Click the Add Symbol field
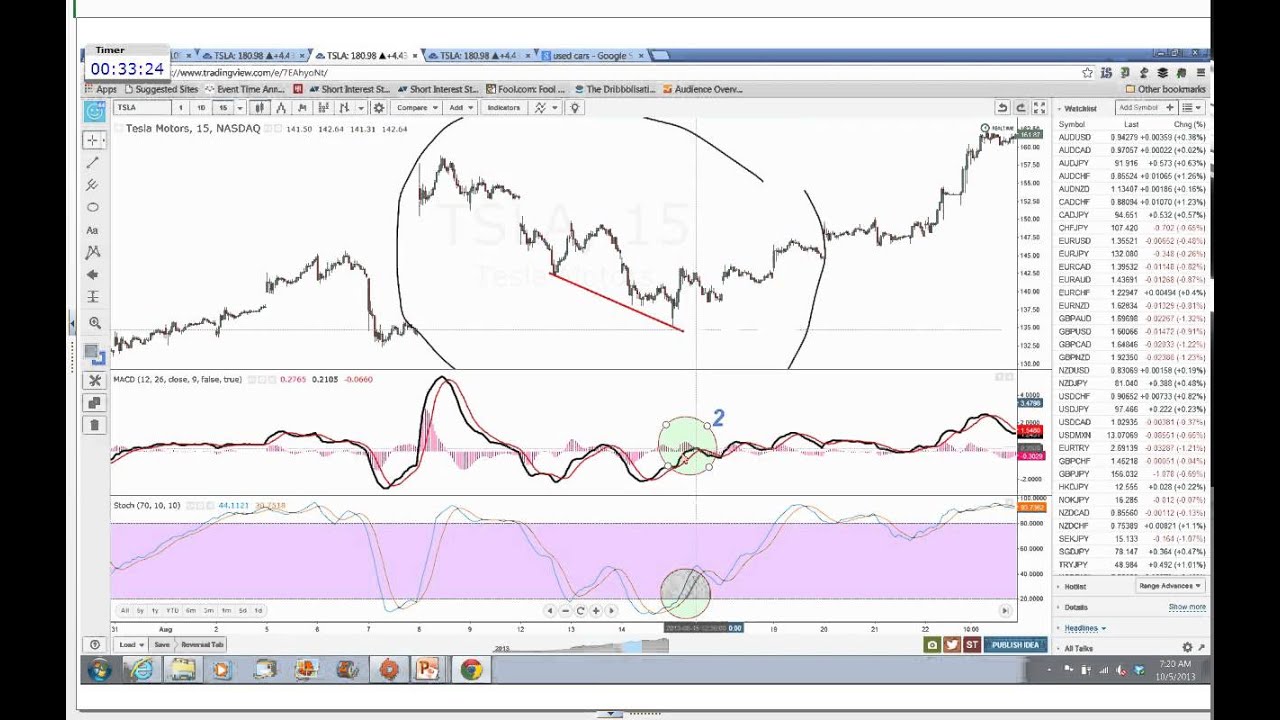 1146,107
